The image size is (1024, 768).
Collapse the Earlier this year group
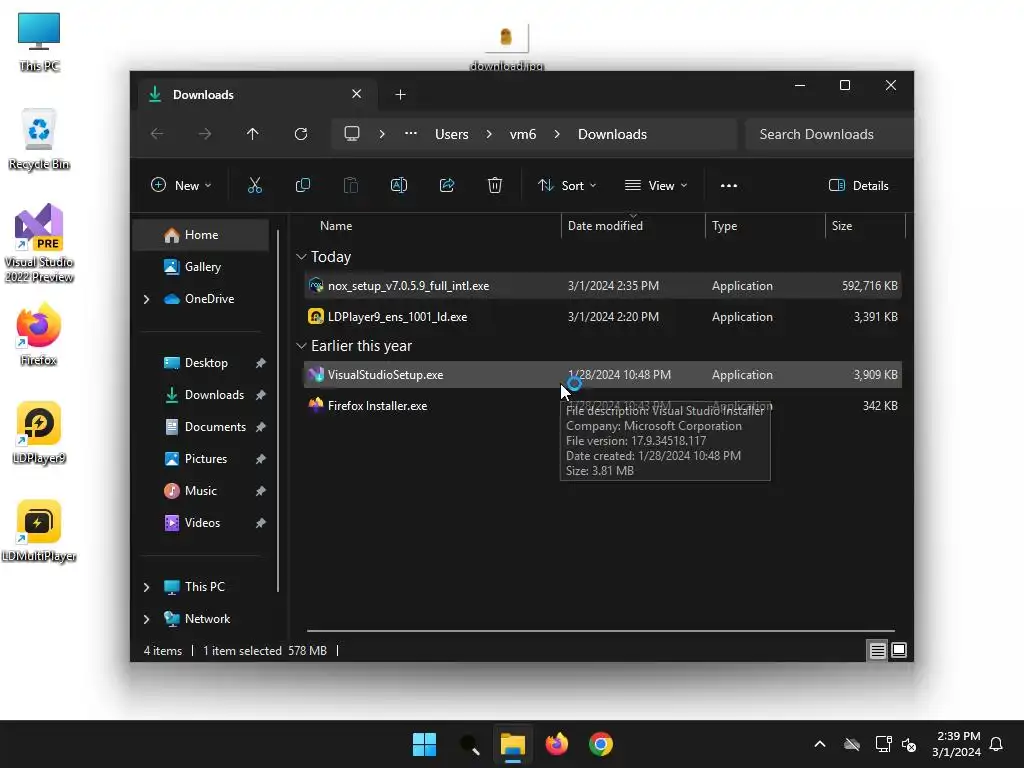point(301,346)
